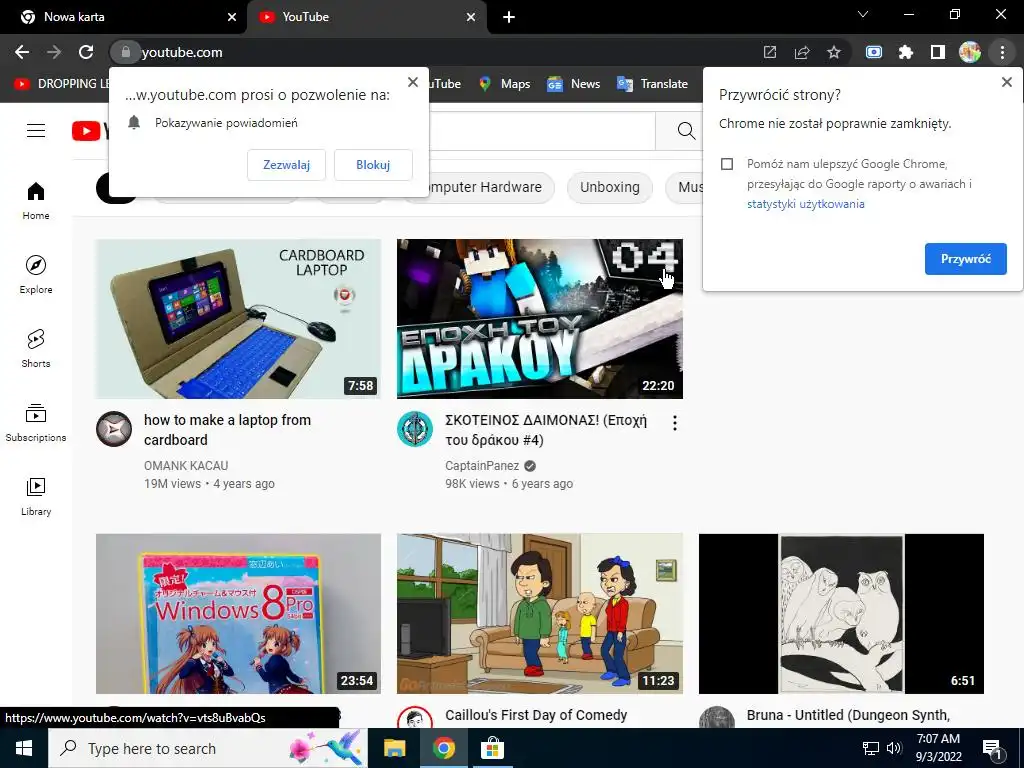
Task: Open the CaptainPanez channel name link
Action: click(482, 466)
